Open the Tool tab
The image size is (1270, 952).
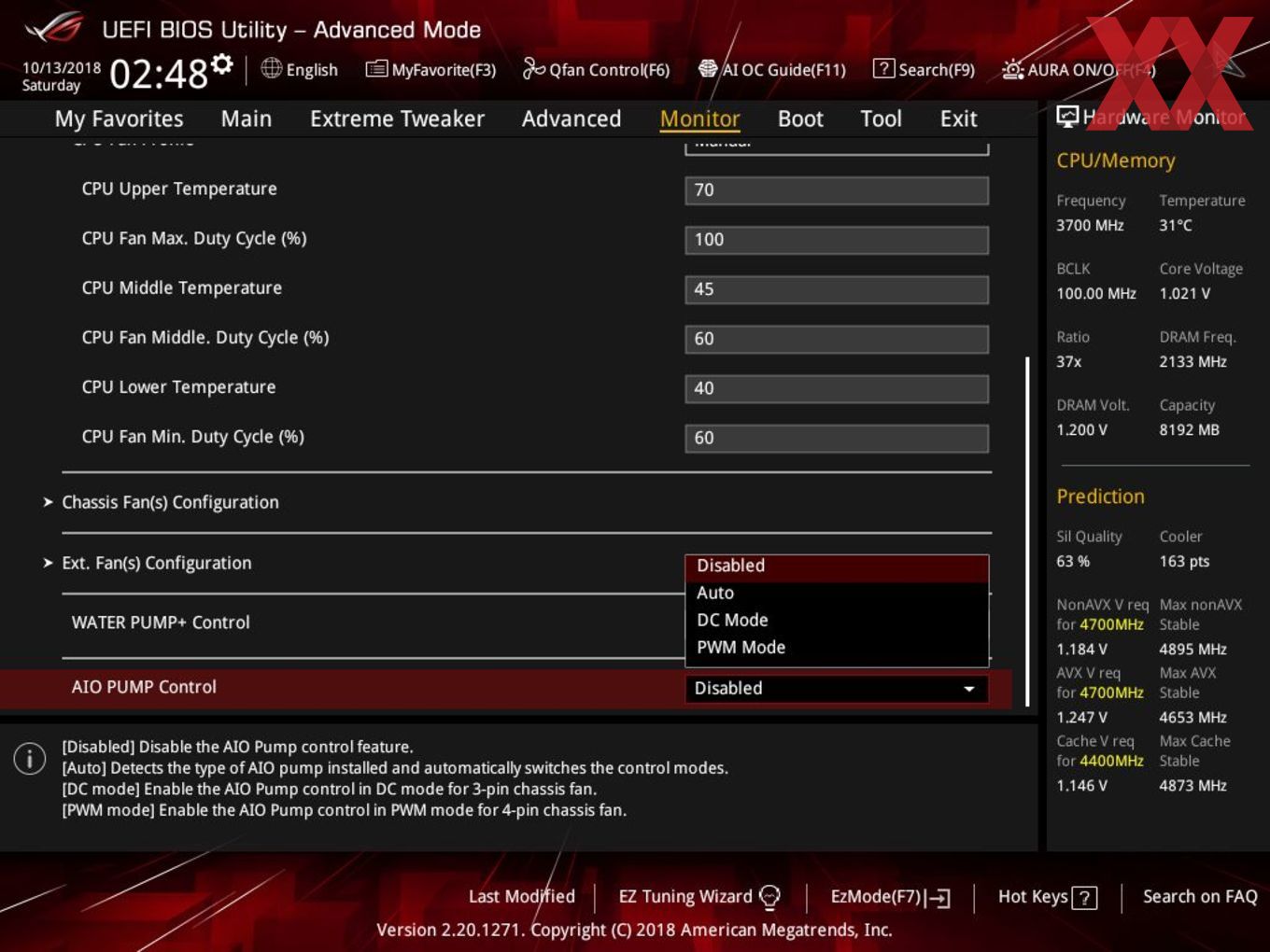point(881,119)
